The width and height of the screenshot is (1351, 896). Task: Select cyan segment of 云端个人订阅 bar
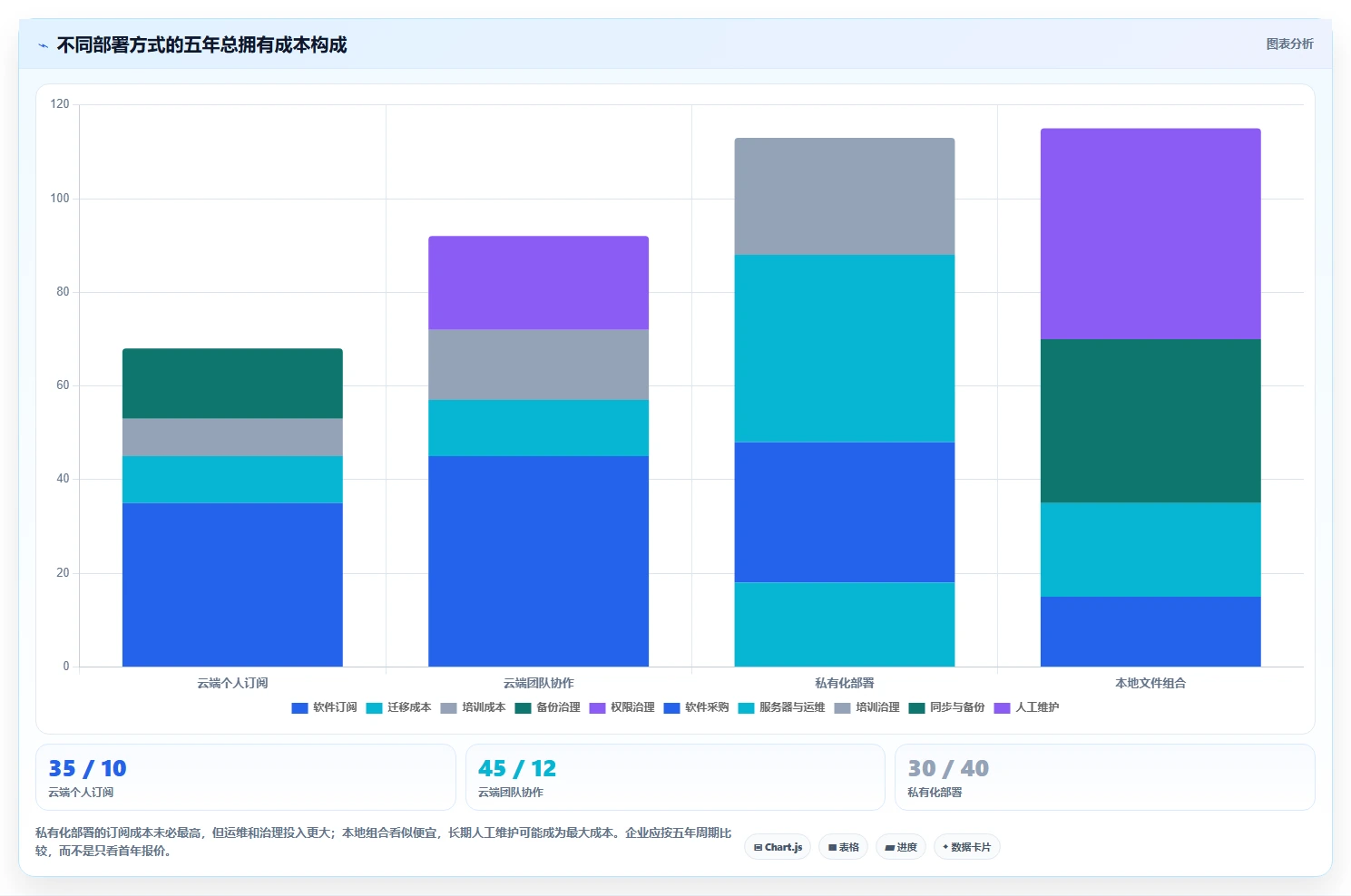click(x=232, y=480)
